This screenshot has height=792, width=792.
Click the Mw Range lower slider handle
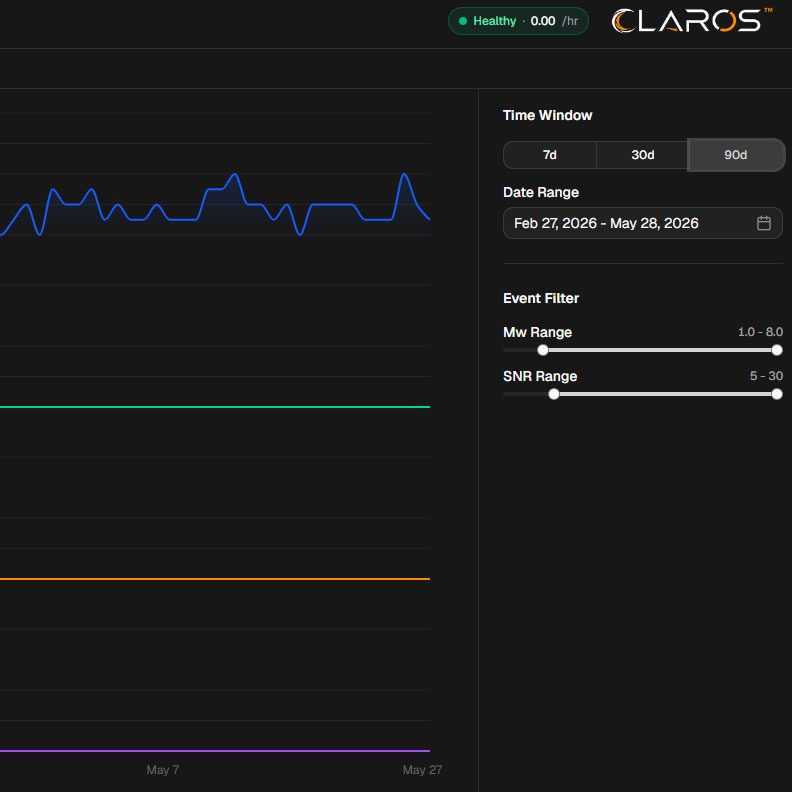542,350
